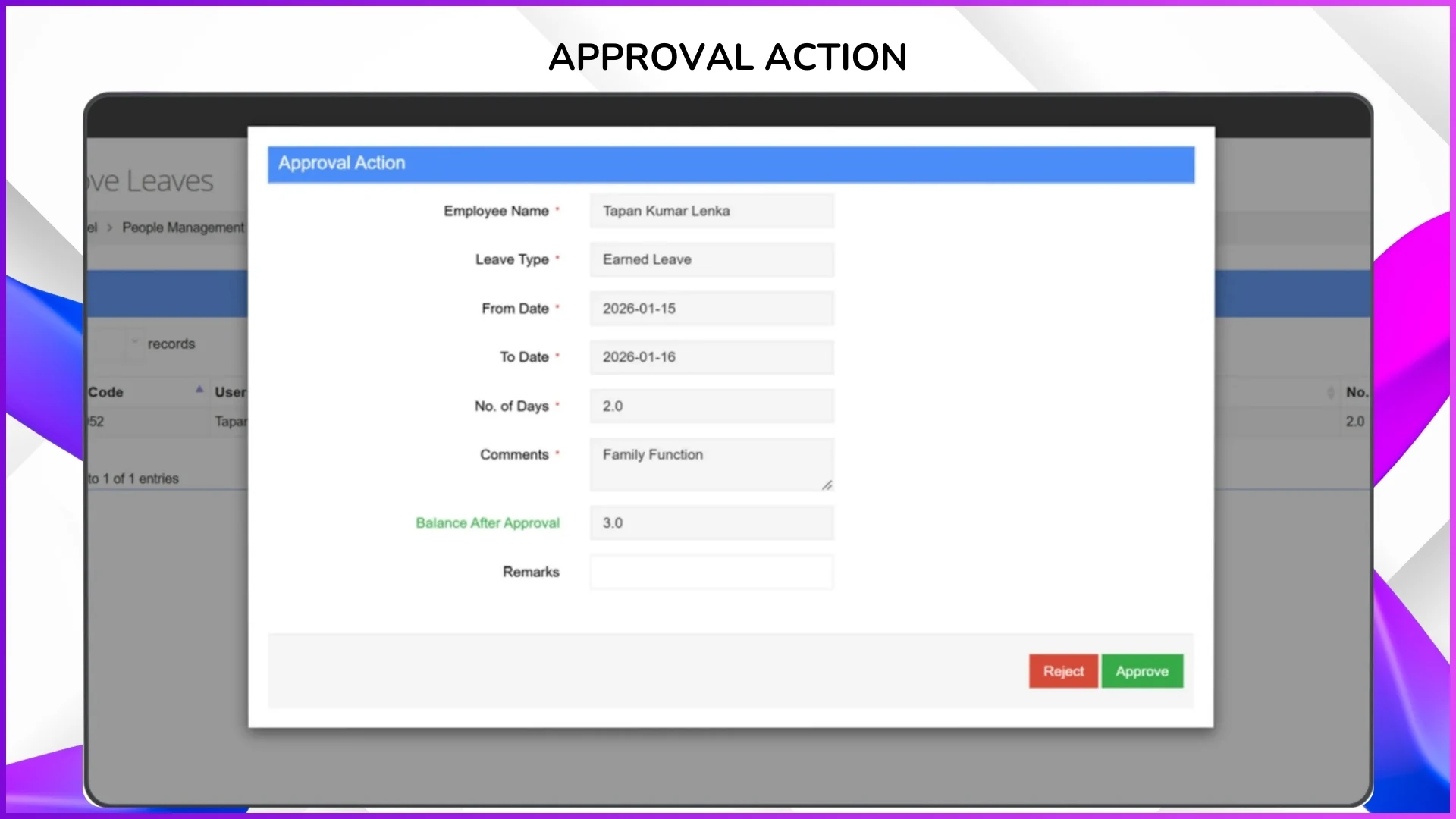Click the Leaves page heading

tap(152, 180)
